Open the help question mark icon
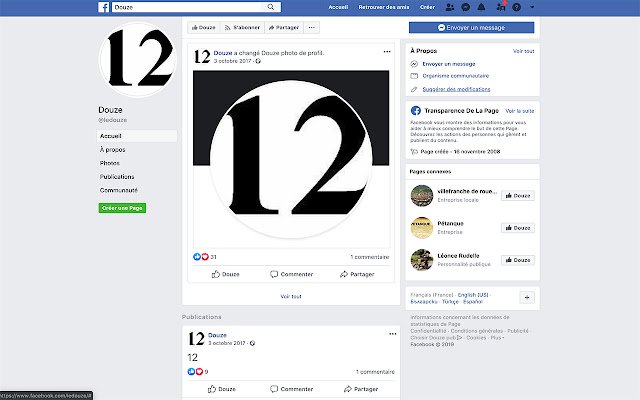640x400 pixels. point(516,7)
